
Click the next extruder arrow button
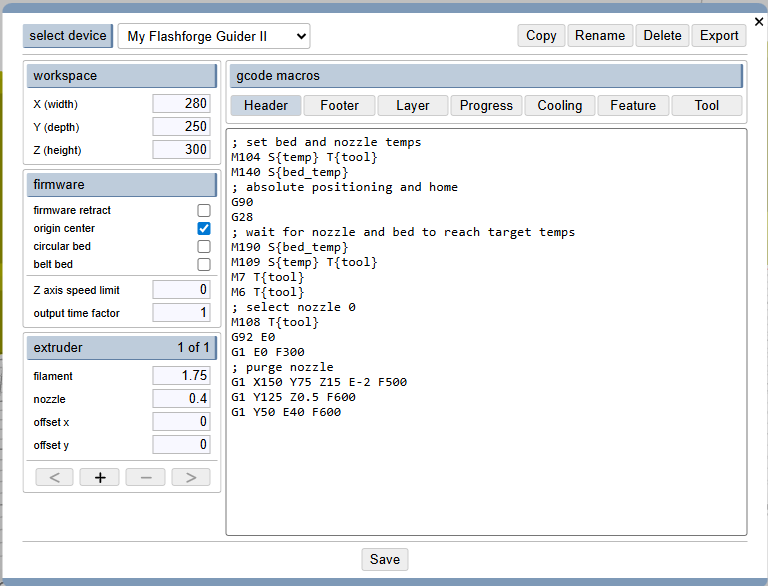click(x=190, y=477)
